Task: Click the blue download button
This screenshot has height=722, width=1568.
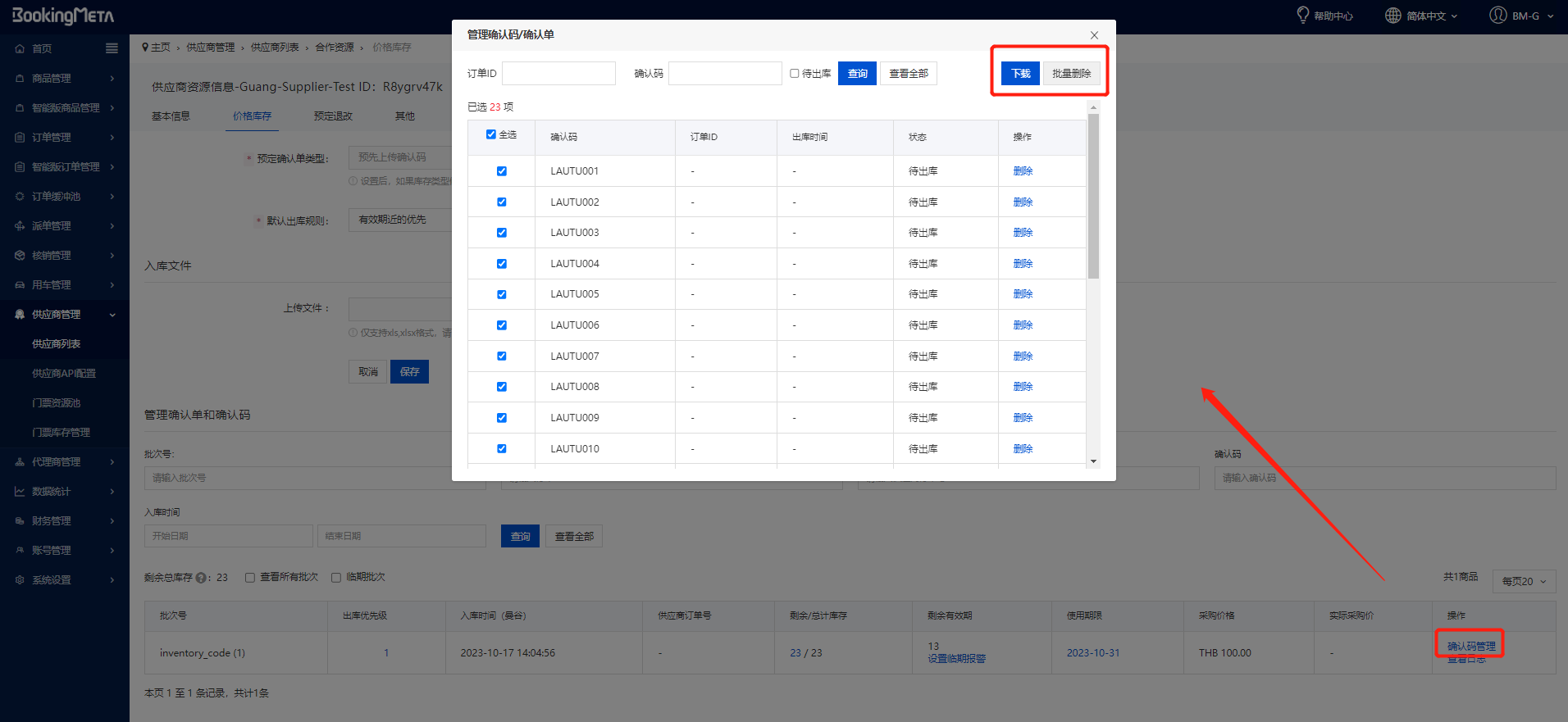Action: [1020, 74]
